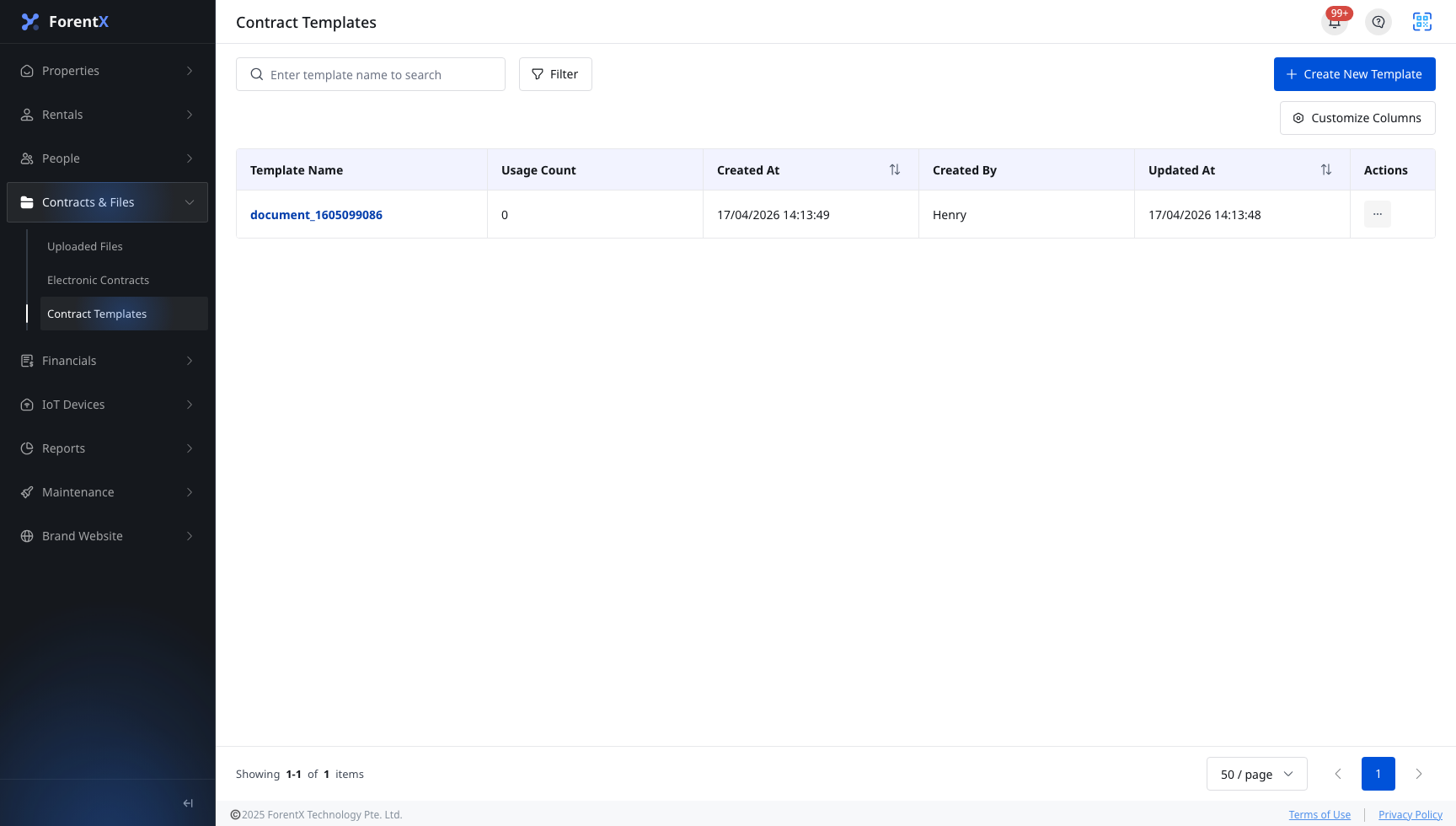Expand the IoT Devices menu chevron

click(190, 405)
